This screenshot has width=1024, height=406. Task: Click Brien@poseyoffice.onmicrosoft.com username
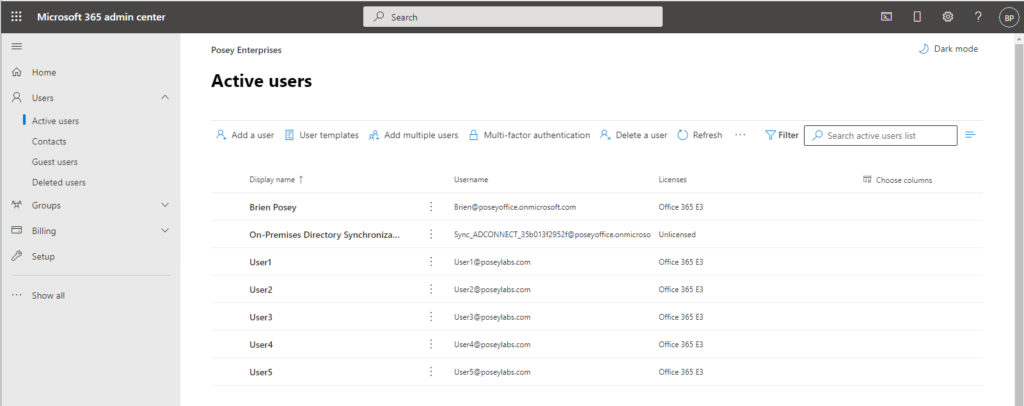(515, 207)
